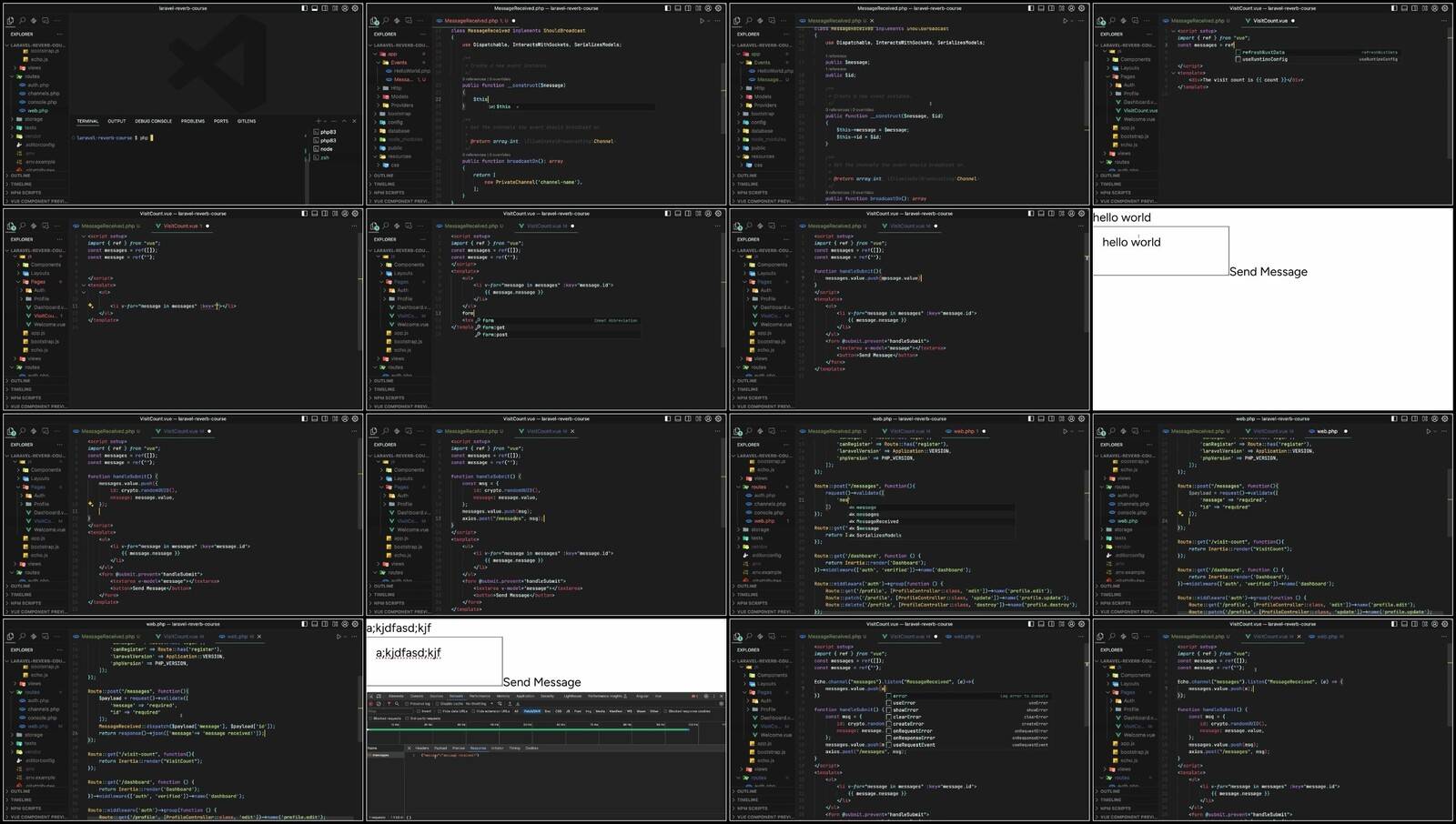The image size is (1456, 824).
Task: Toggle the Invert filter checkbox
Action: [419, 711]
